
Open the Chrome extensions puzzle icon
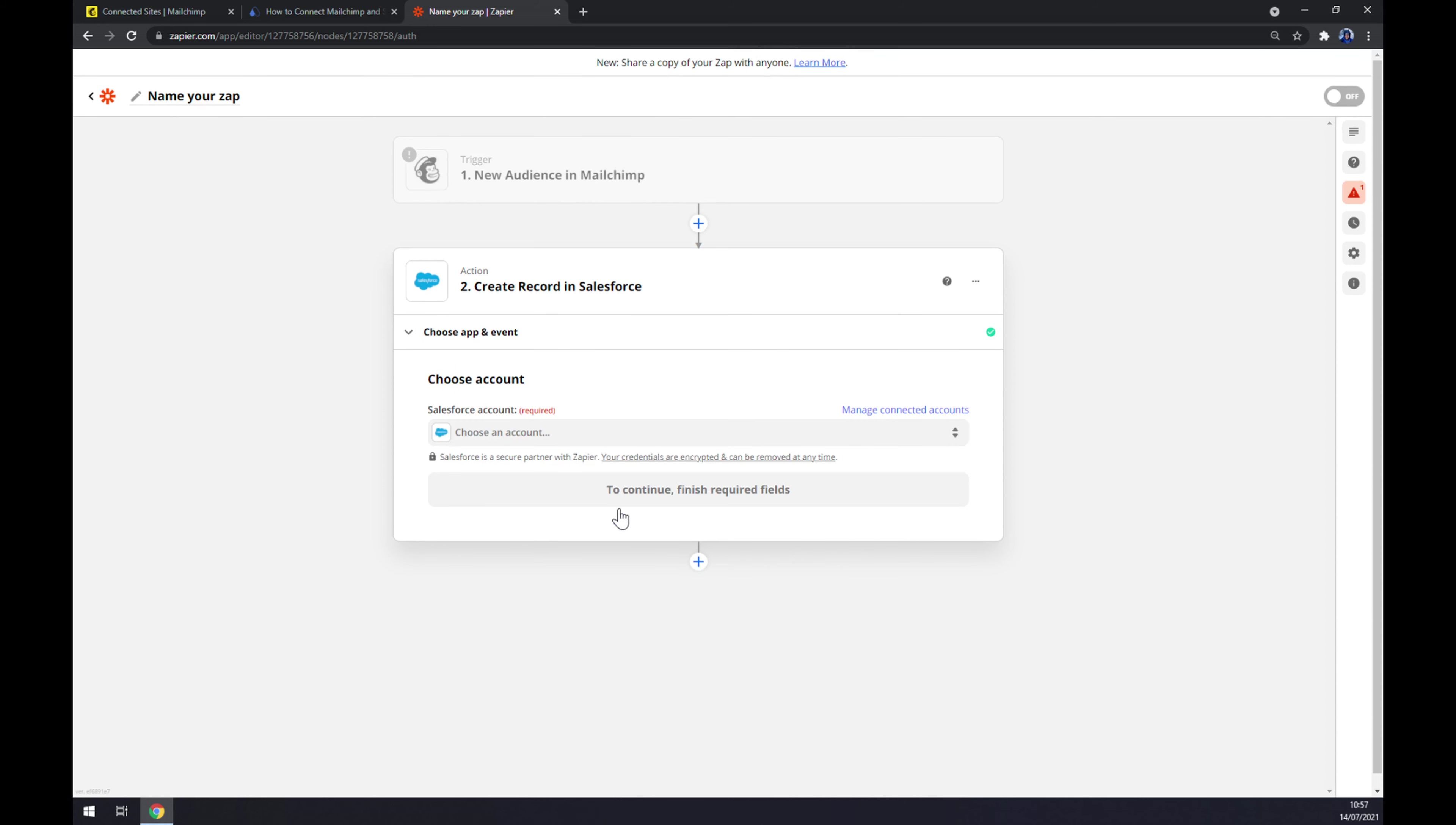click(x=1324, y=36)
